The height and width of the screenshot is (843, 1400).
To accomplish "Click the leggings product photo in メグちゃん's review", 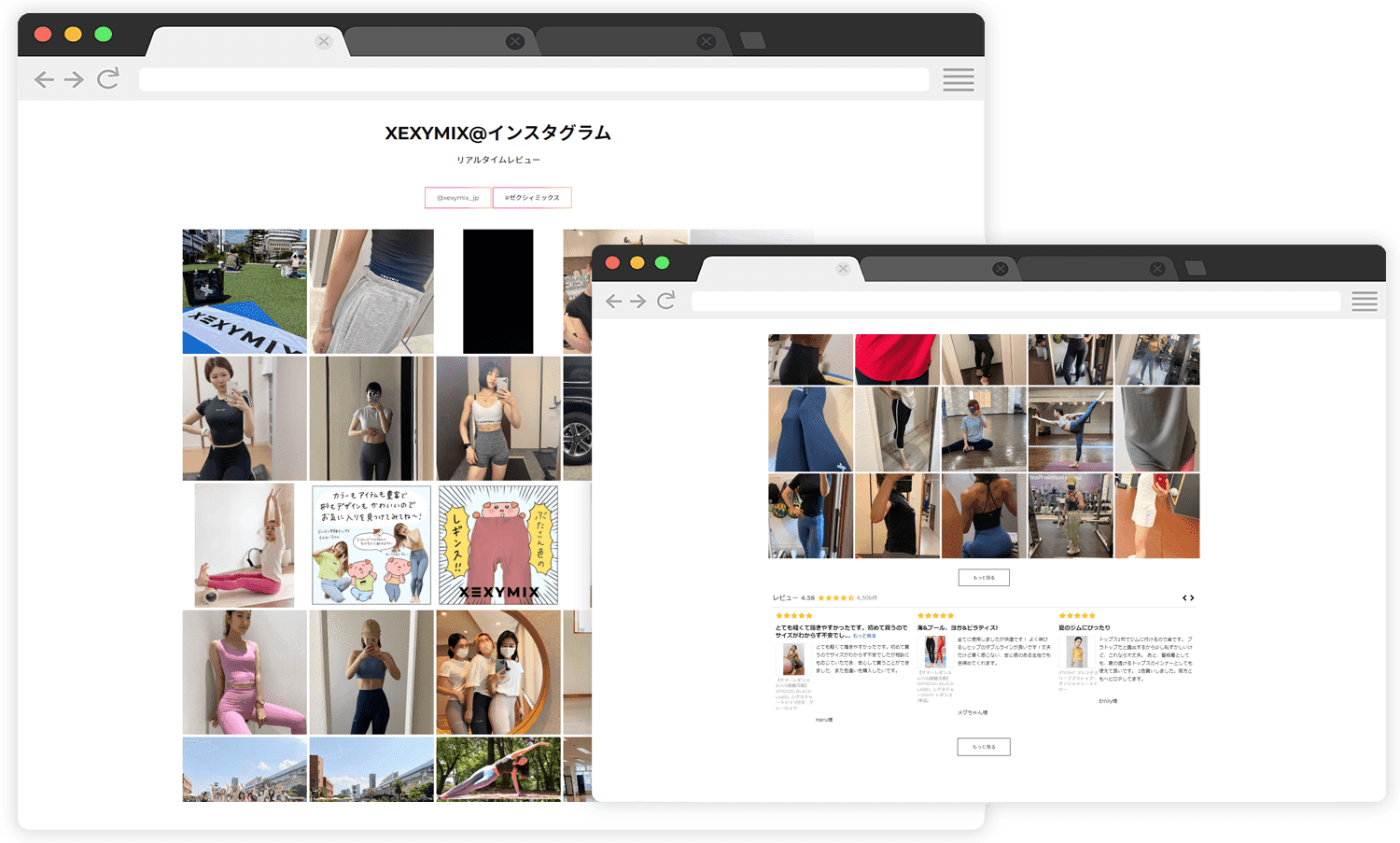I will pyautogui.click(x=936, y=652).
